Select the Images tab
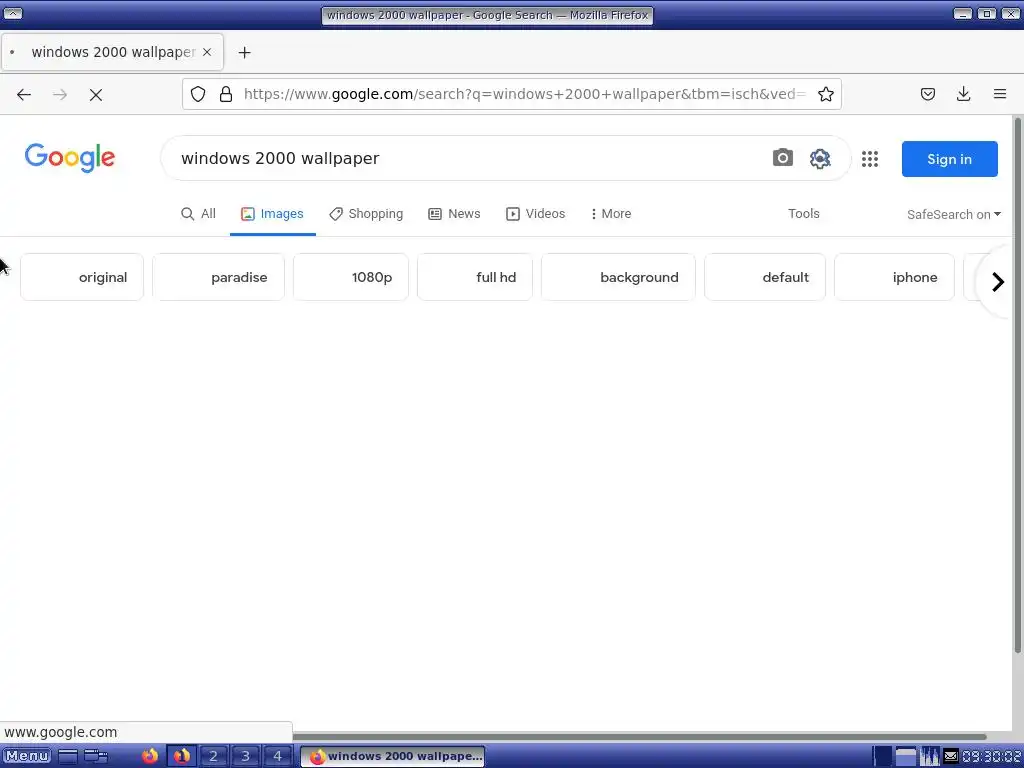This screenshot has width=1024, height=768. 272,214
